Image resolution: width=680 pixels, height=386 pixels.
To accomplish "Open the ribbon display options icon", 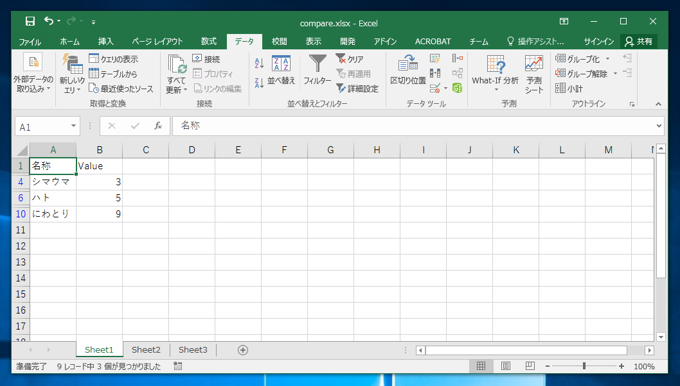I will 564,21.
